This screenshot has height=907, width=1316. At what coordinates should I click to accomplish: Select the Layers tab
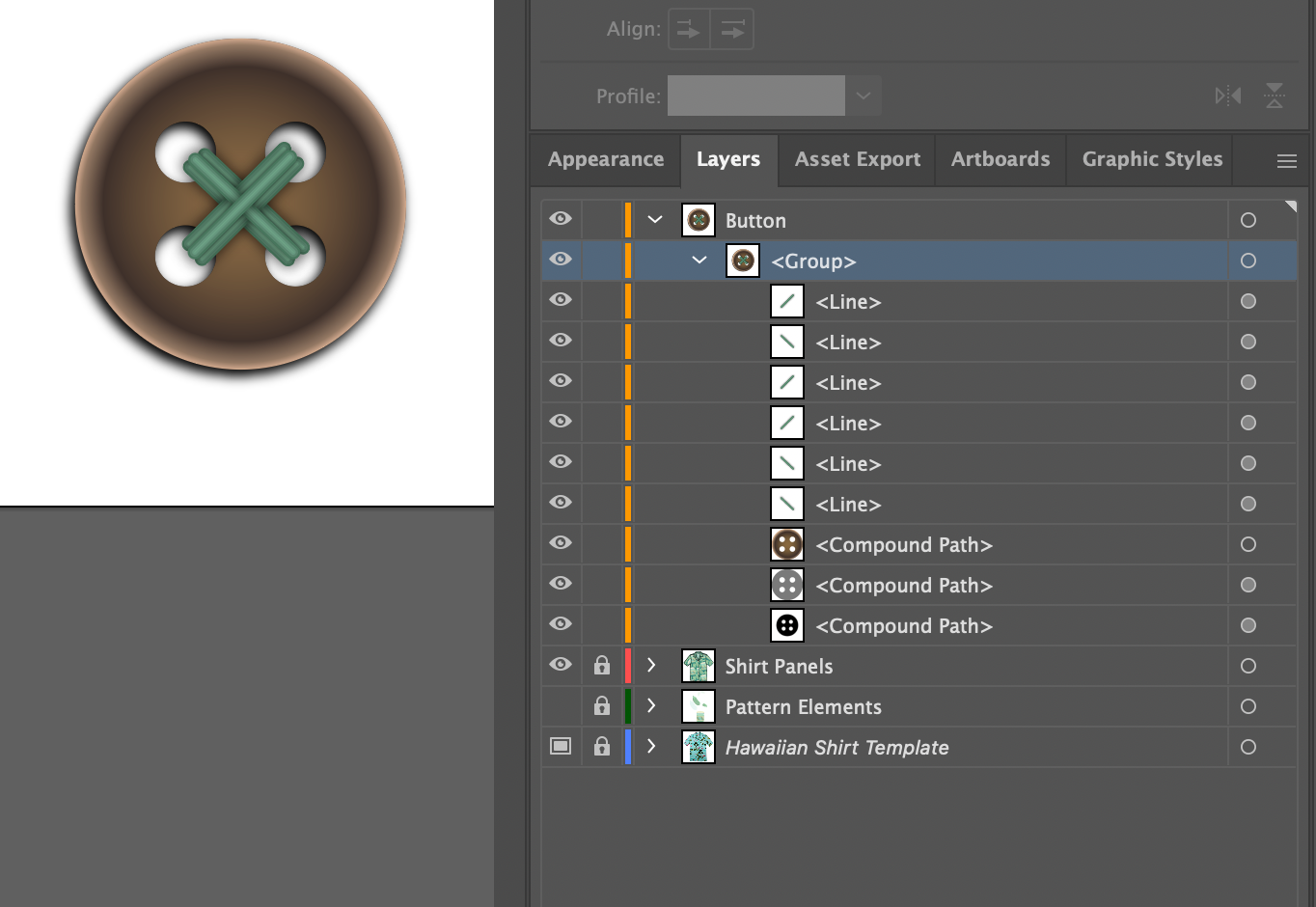[x=728, y=159]
